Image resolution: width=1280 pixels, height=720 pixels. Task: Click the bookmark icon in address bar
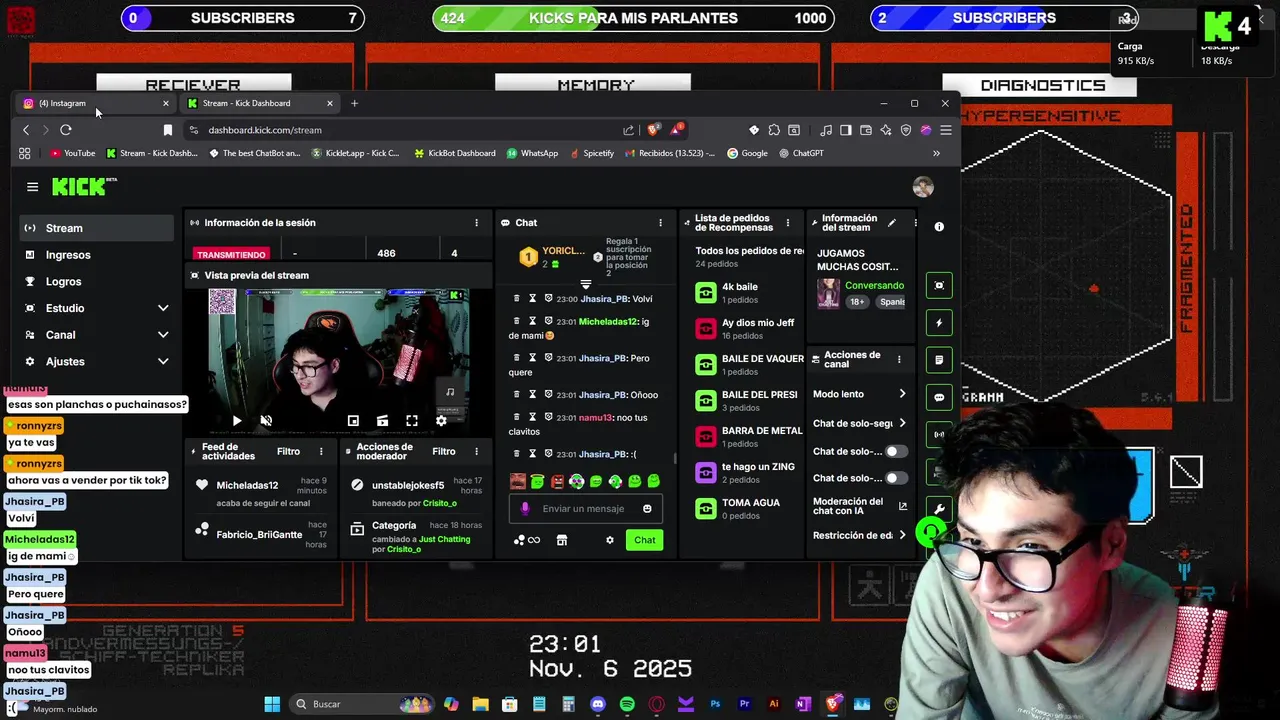(168, 130)
